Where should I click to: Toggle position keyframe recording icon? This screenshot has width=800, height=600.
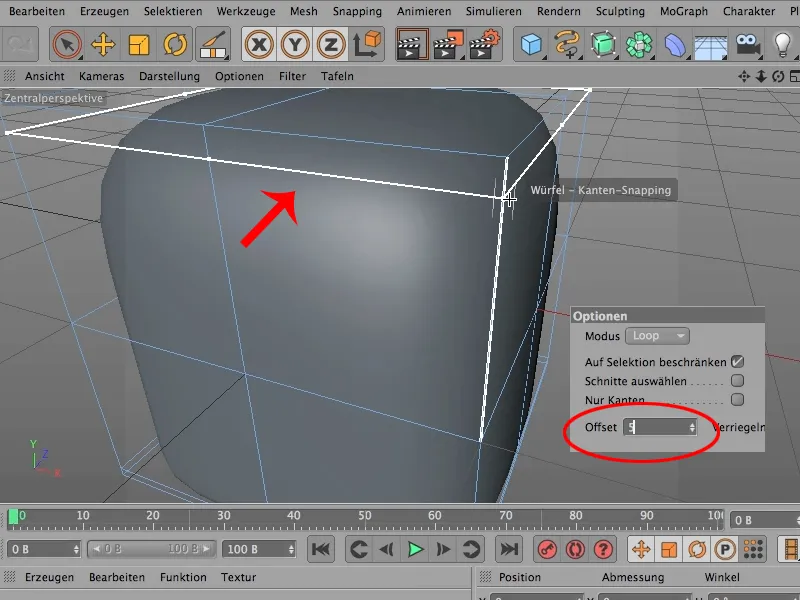click(641, 549)
